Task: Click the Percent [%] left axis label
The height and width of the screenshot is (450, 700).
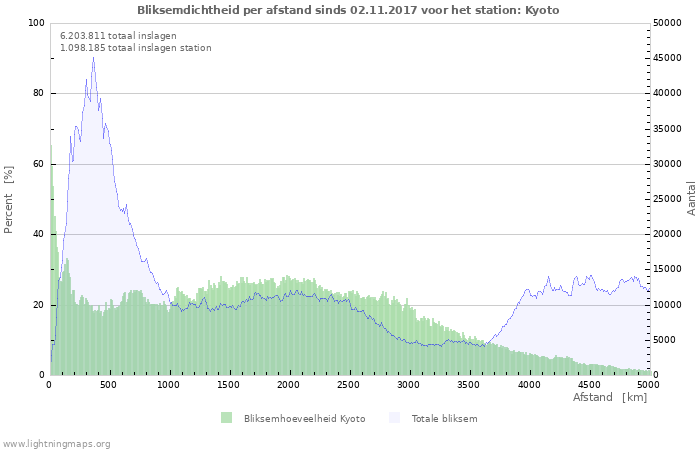Action: (x=9, y=199)
